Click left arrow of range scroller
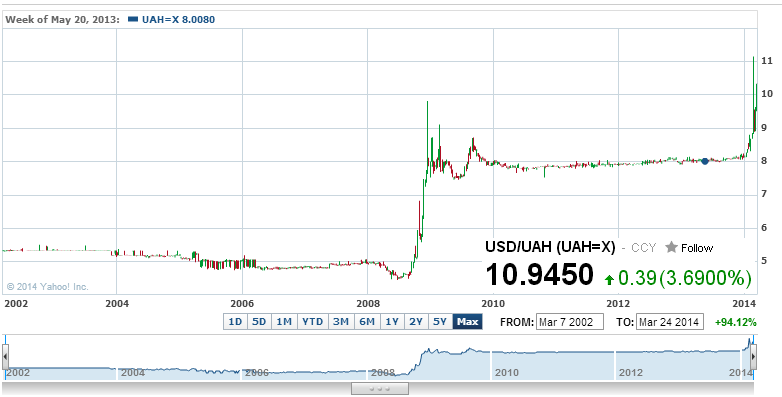The image size is (782, 397). coord(5,357)
